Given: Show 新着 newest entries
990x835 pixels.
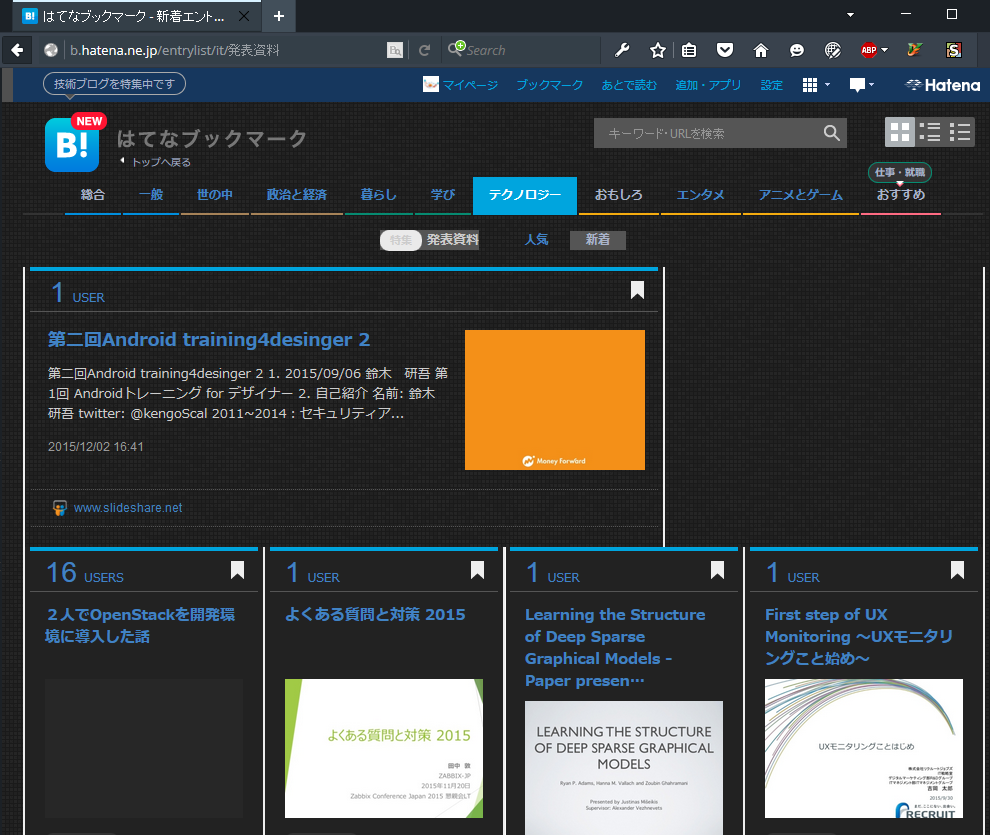Looking at the screenshot, I should (x=597, y=240).
